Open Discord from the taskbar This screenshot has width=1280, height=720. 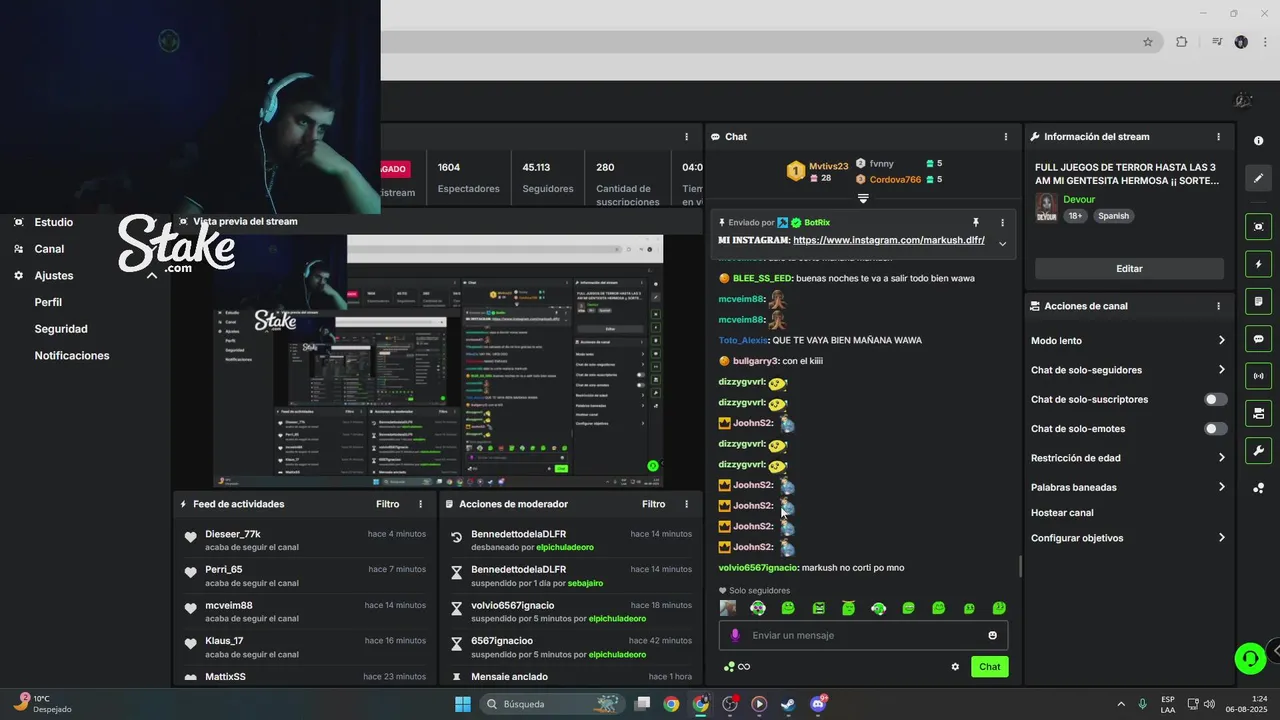click(x=818, y=704)
